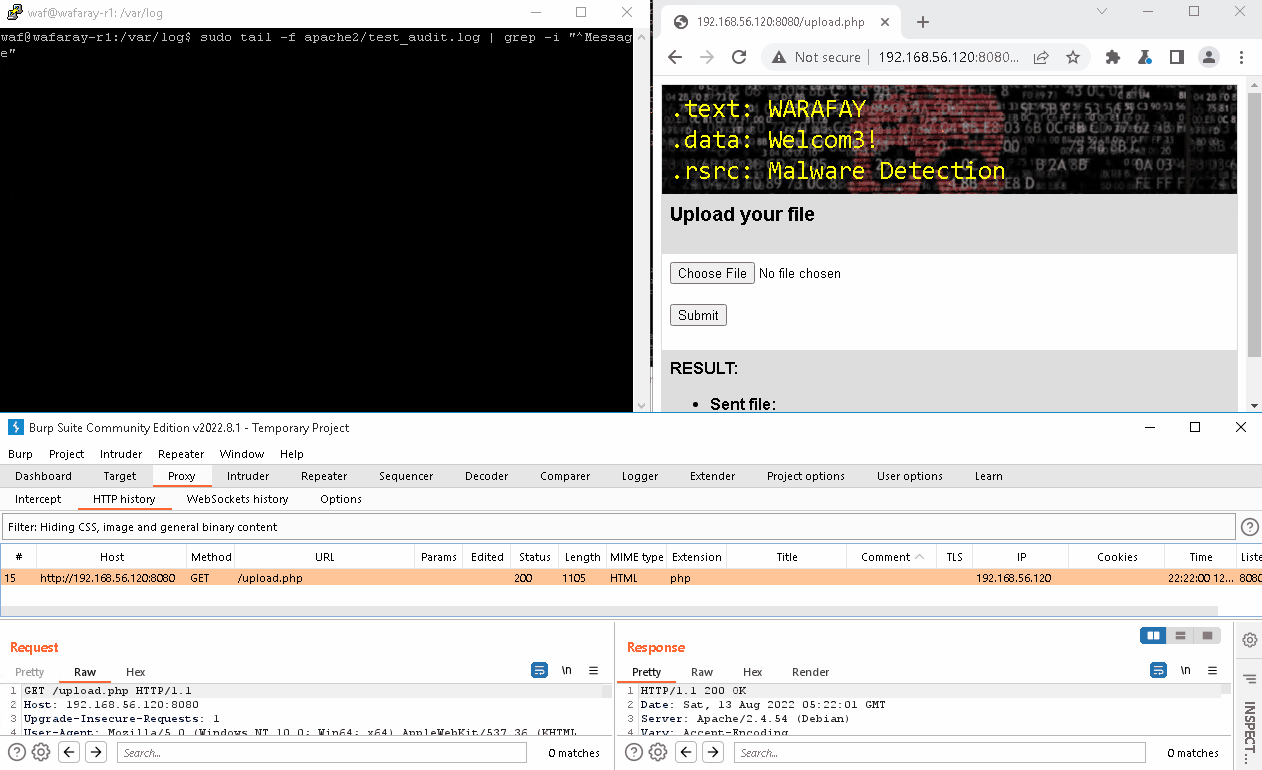Toggle non-printable chars \n in Request panel

567,670
